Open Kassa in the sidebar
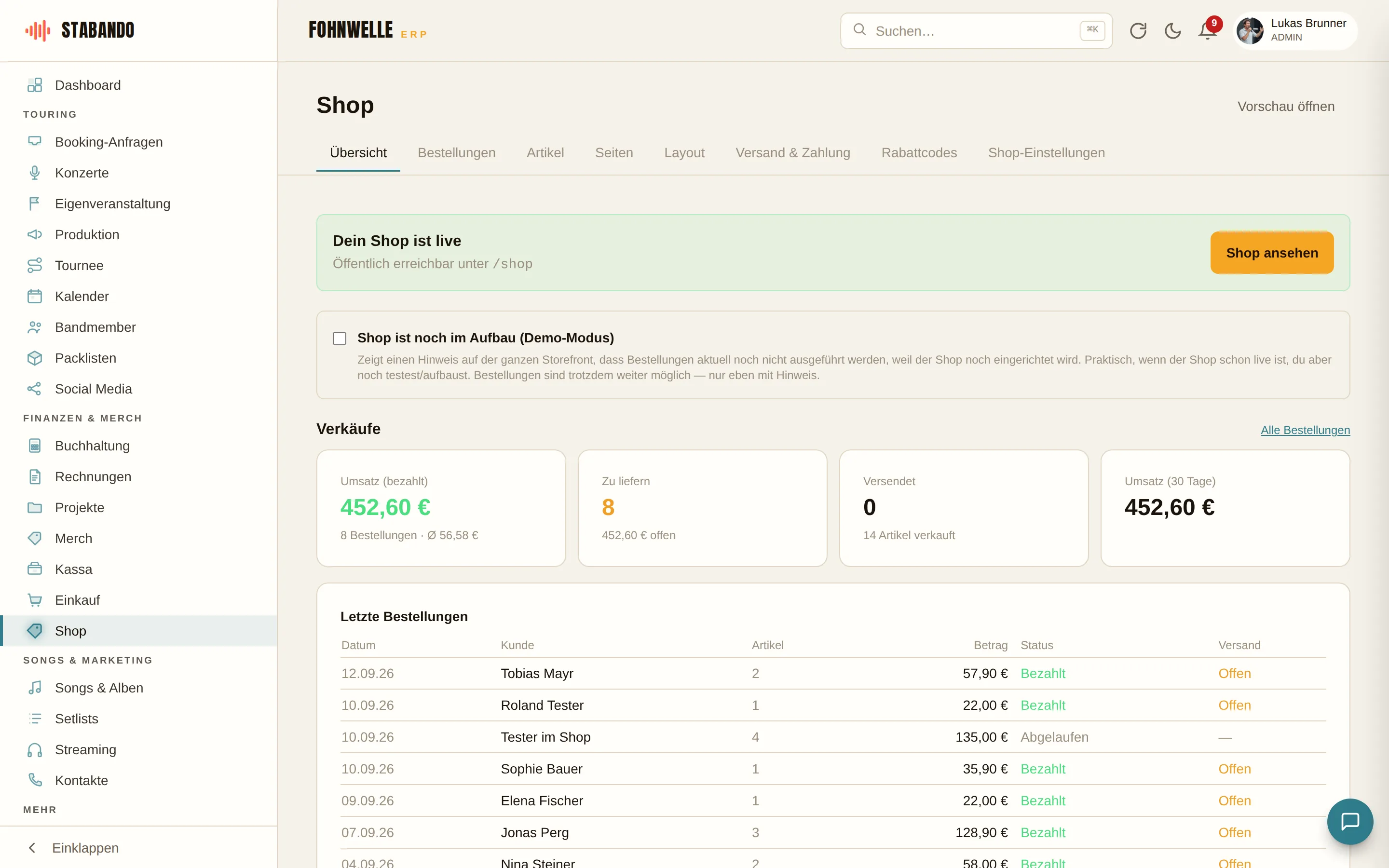 point(138,569)
